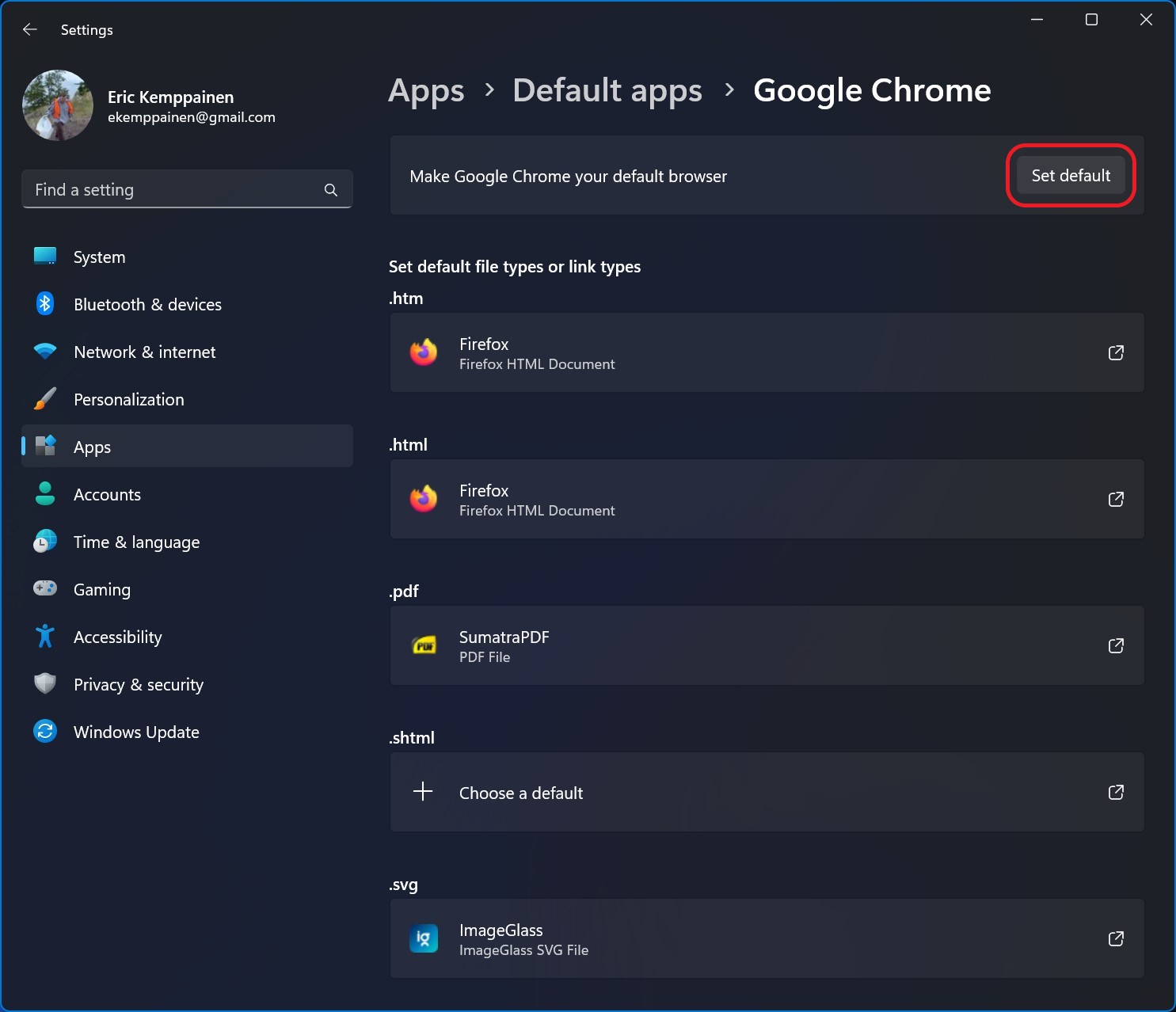Click Find a setting search box

187,189
